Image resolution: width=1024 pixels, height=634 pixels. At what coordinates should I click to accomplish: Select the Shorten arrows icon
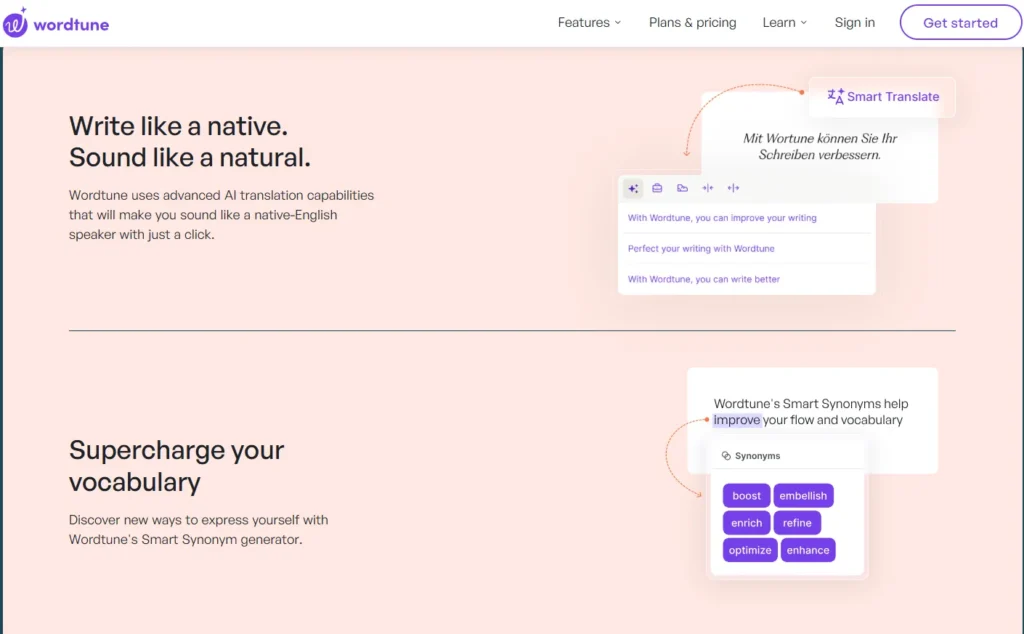(708, 188)
